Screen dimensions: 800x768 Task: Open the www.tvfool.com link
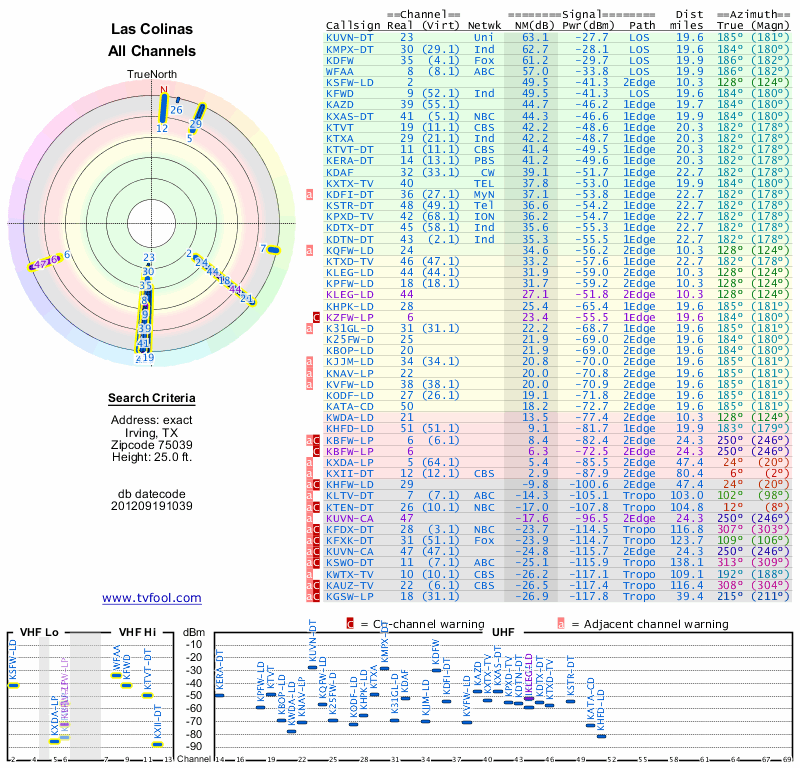[x=152, y=598]
